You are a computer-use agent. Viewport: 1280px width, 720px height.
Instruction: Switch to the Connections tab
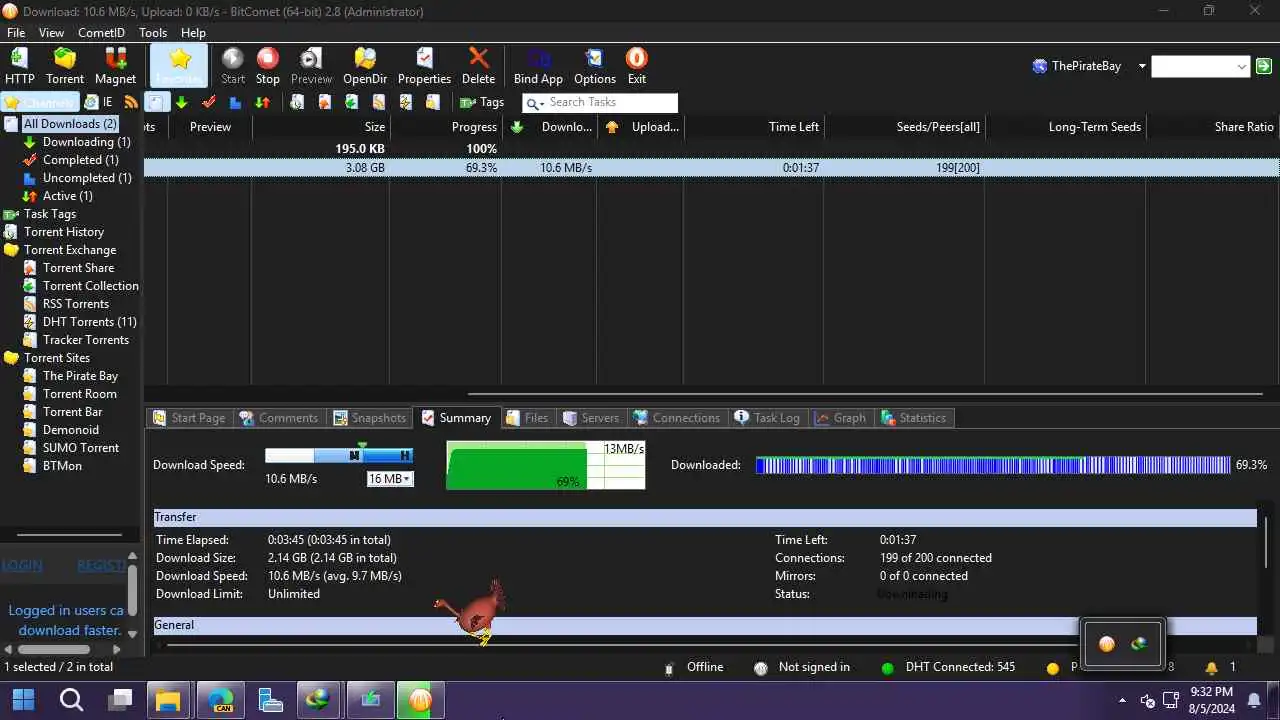[676, 418]
